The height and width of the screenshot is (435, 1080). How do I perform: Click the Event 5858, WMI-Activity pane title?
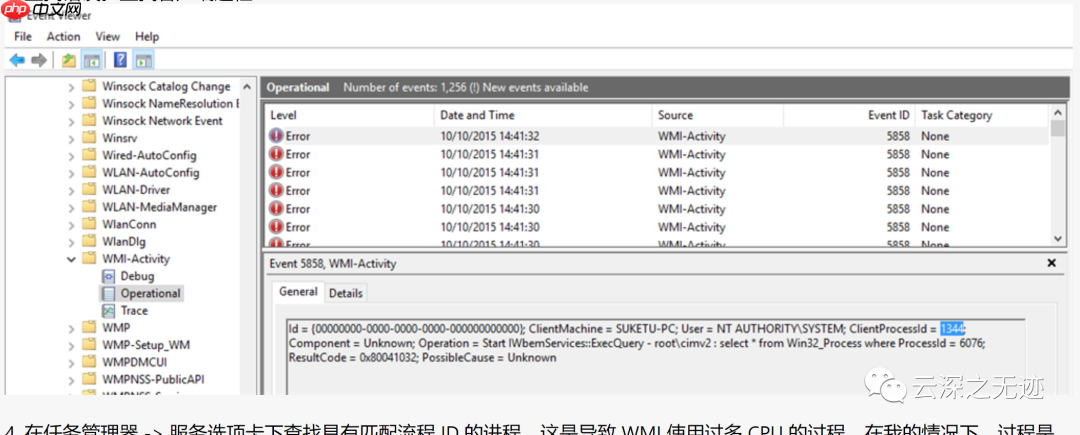click(333, 264)
